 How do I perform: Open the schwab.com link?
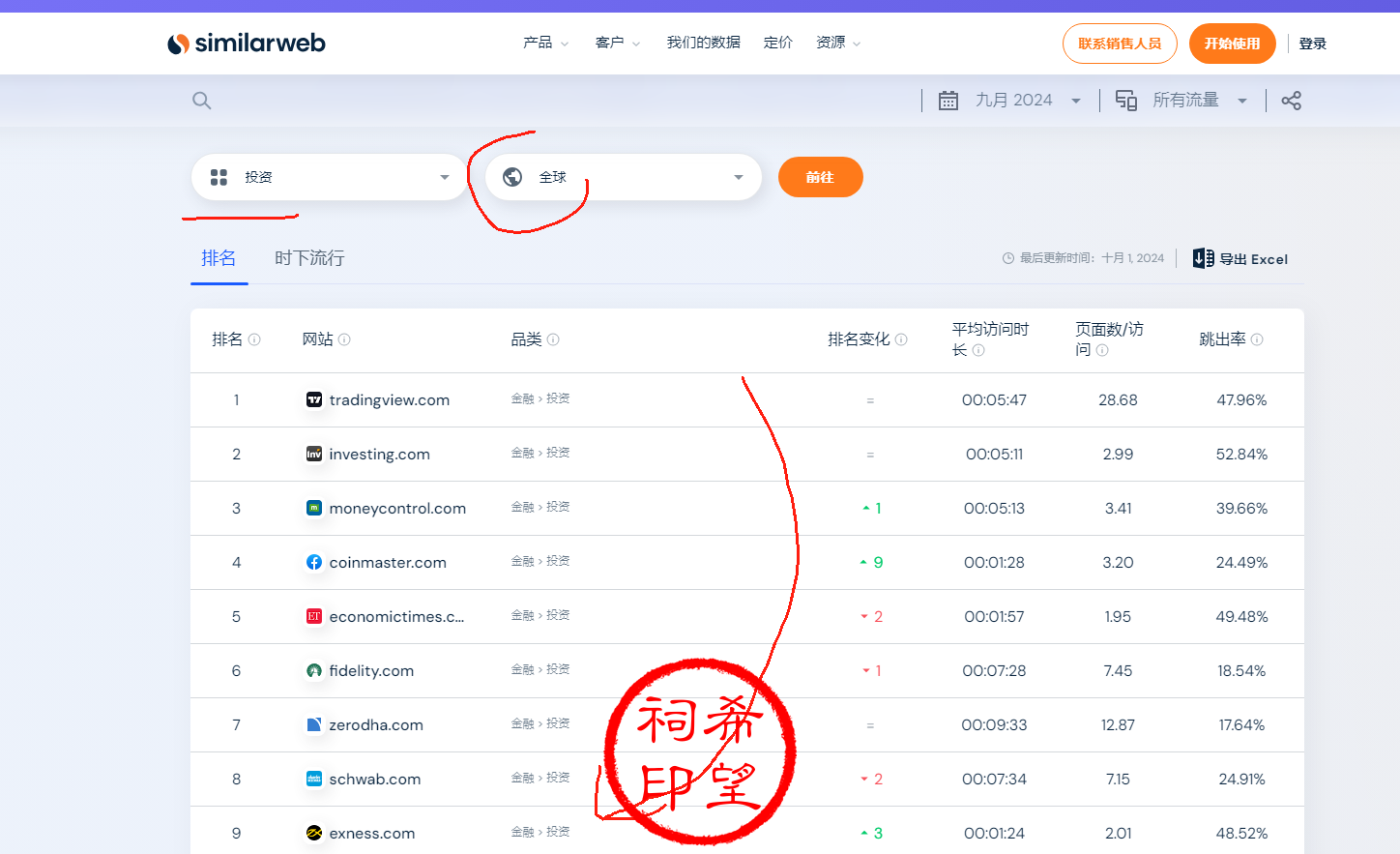point(375,780)
